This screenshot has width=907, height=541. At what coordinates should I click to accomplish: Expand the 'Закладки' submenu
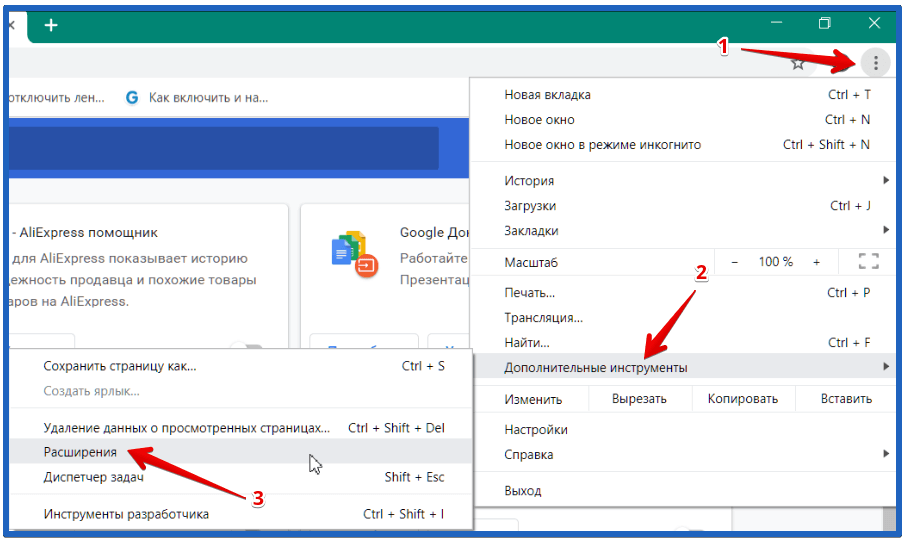685,231
